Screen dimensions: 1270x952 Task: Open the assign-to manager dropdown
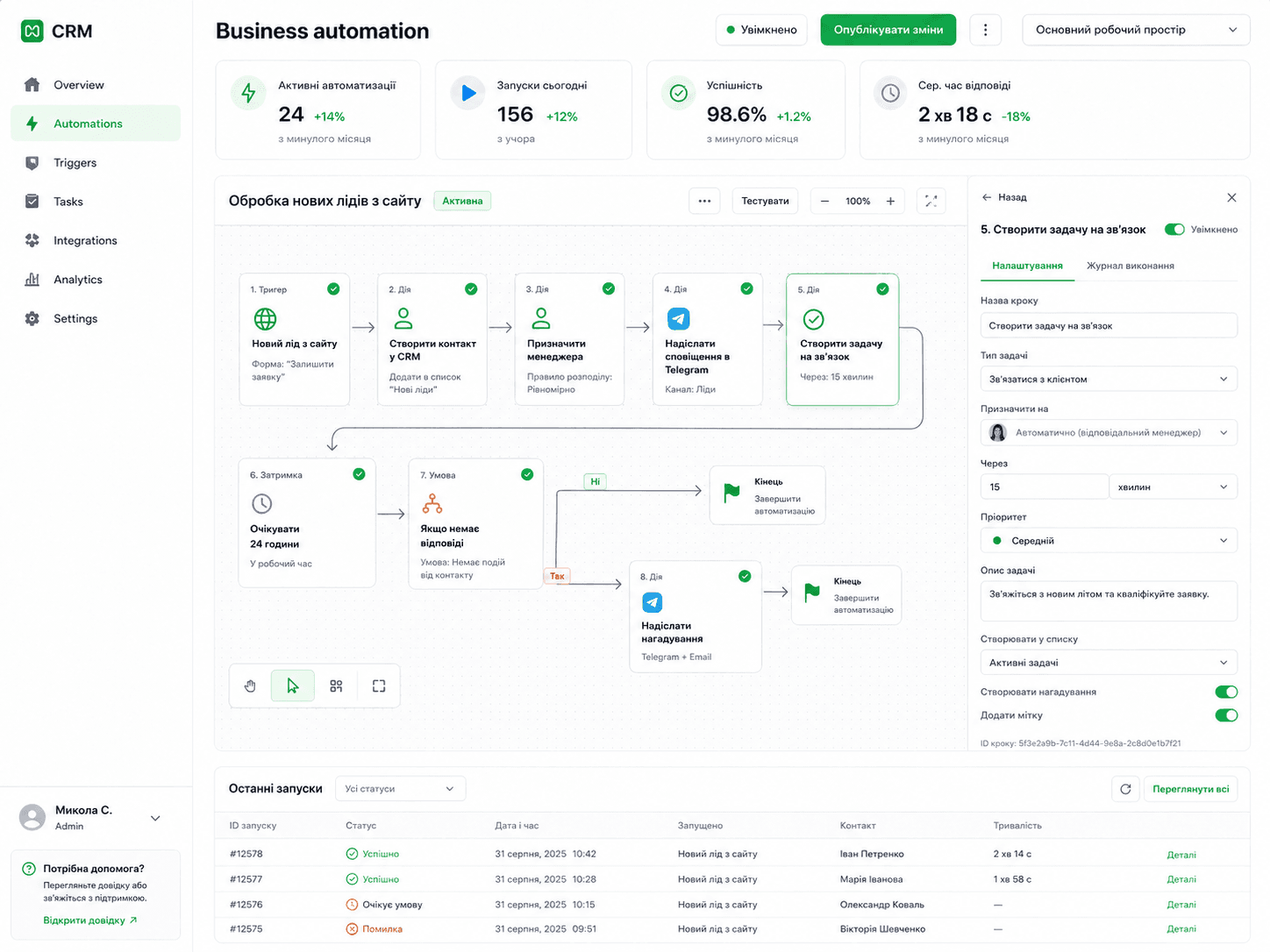[x=1109, y=432]
